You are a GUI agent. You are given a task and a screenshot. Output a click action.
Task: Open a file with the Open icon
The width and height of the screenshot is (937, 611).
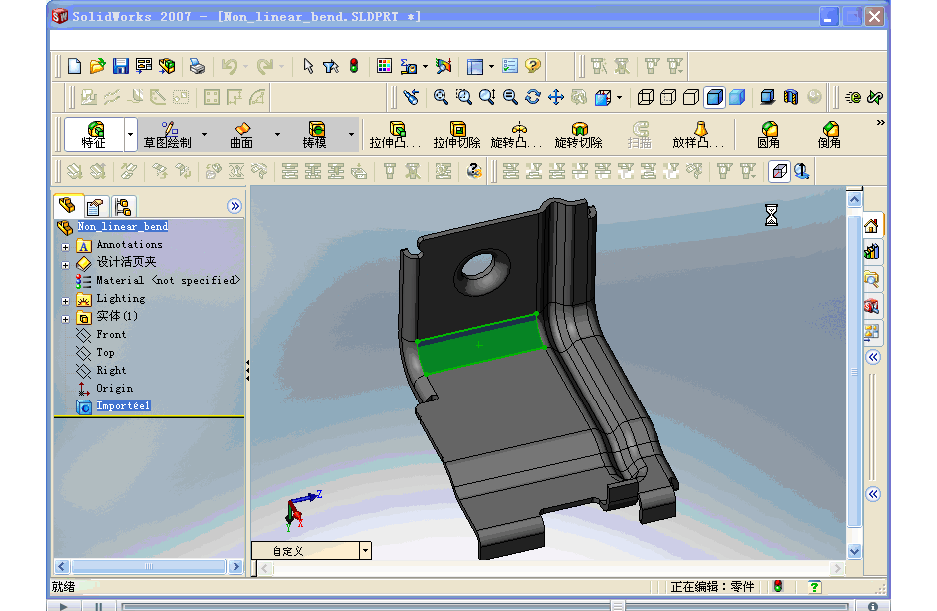[x=97, y=66]
